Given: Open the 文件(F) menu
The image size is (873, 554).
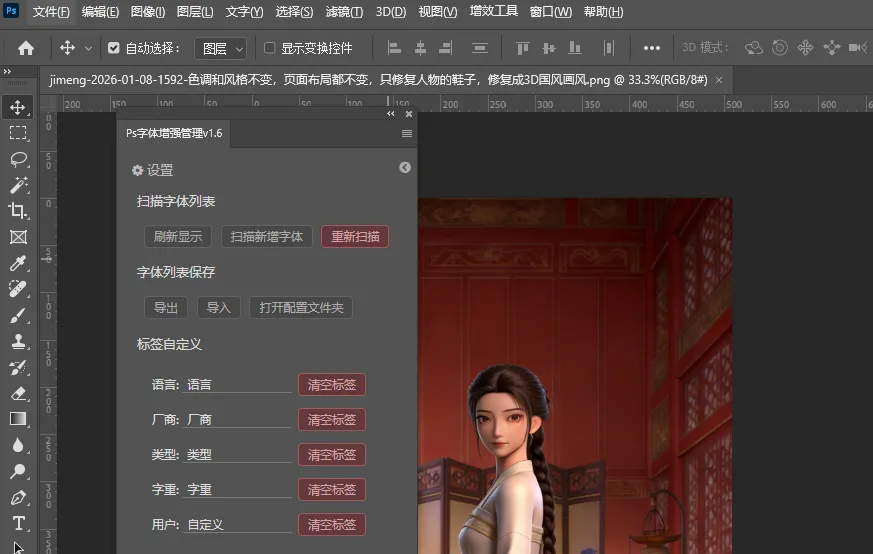Looking at the screenshot, I should 51,12.
